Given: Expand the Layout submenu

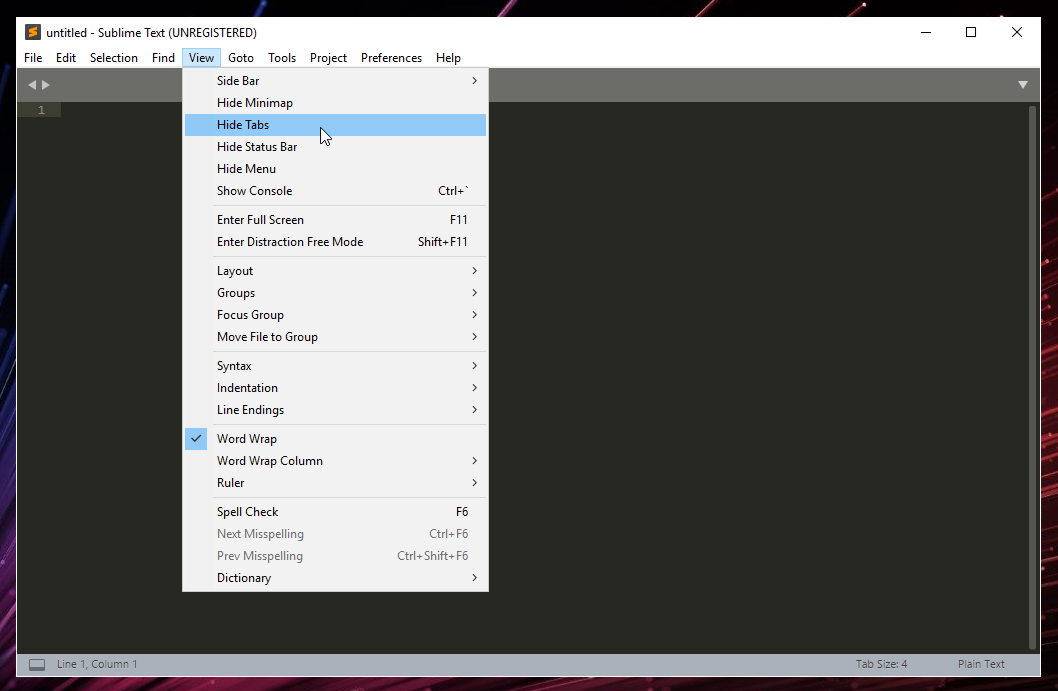Looking at the screenshot, I should tap(335, 271).
